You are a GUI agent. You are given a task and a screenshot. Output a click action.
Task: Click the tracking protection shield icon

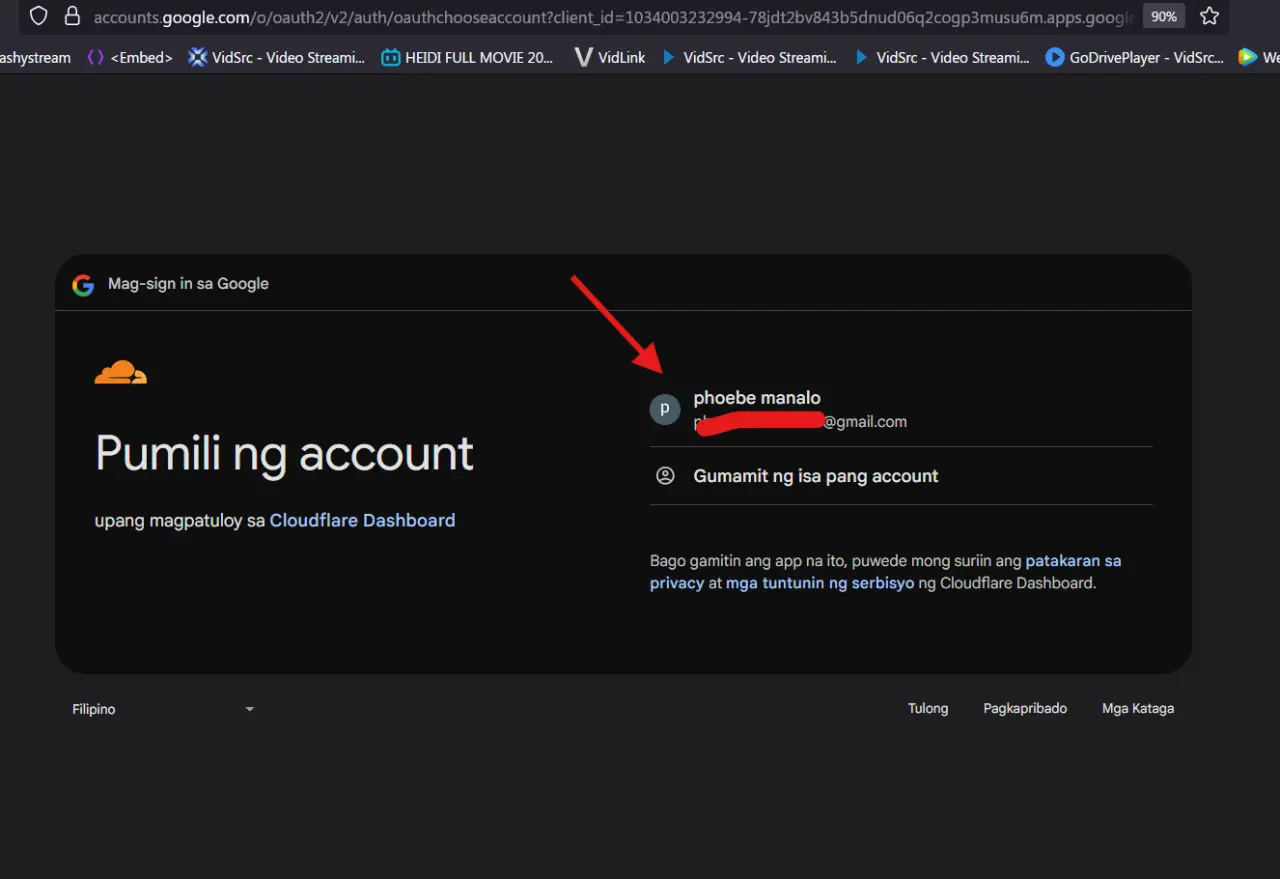[x=38, y=16]
